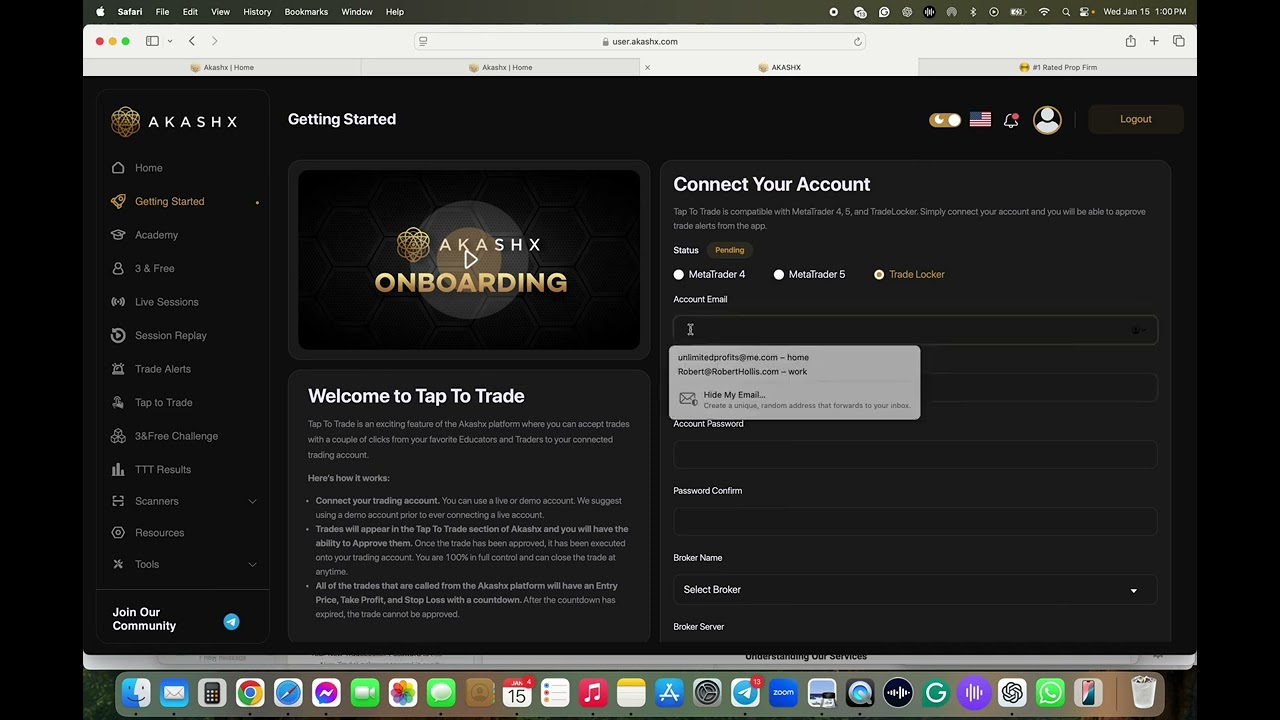Open the Safari History menu
The width and height of the screenshot is (1280, 720).
tap(257, 12)
